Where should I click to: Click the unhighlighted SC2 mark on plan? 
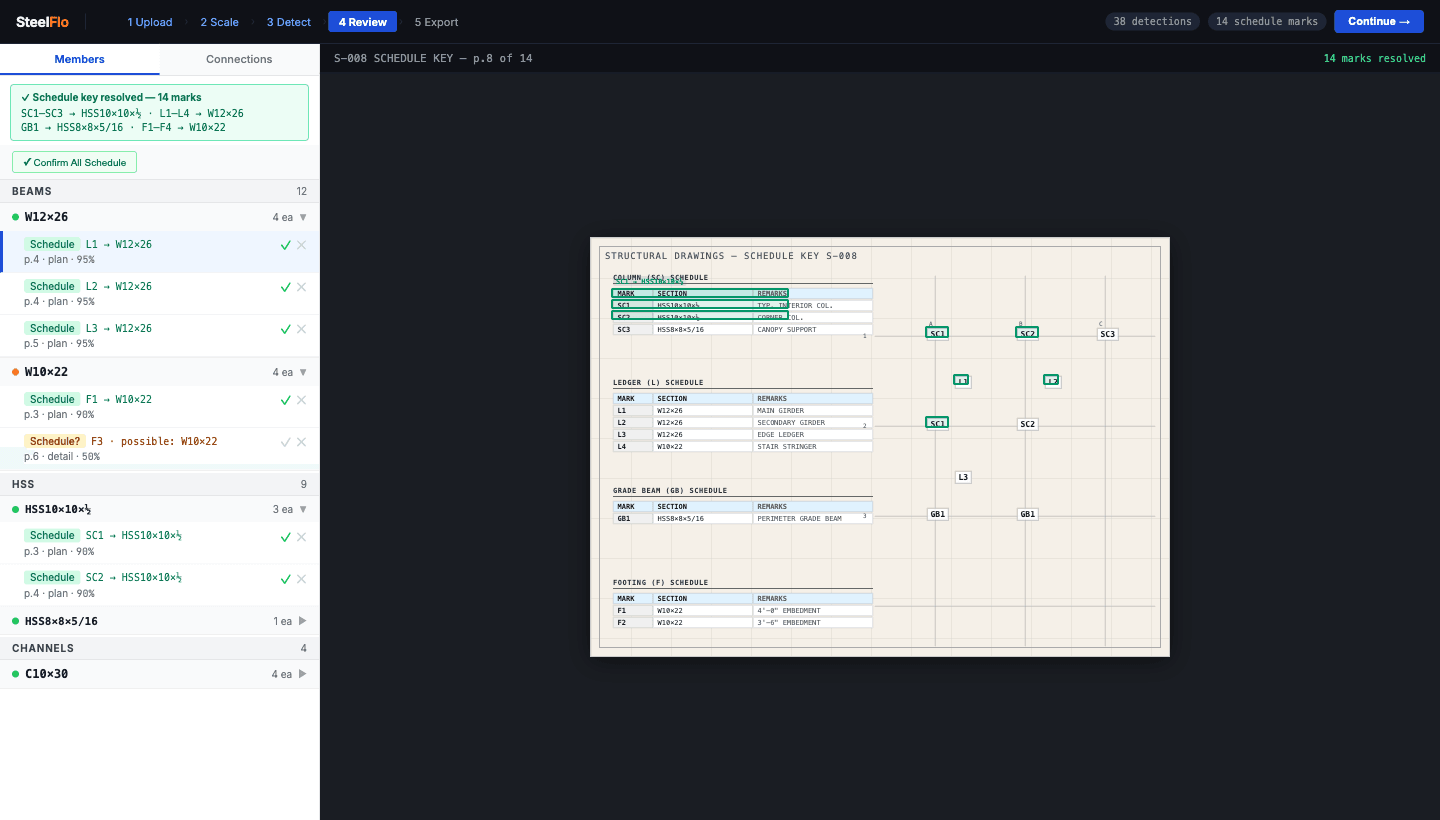pos(1027,424)
